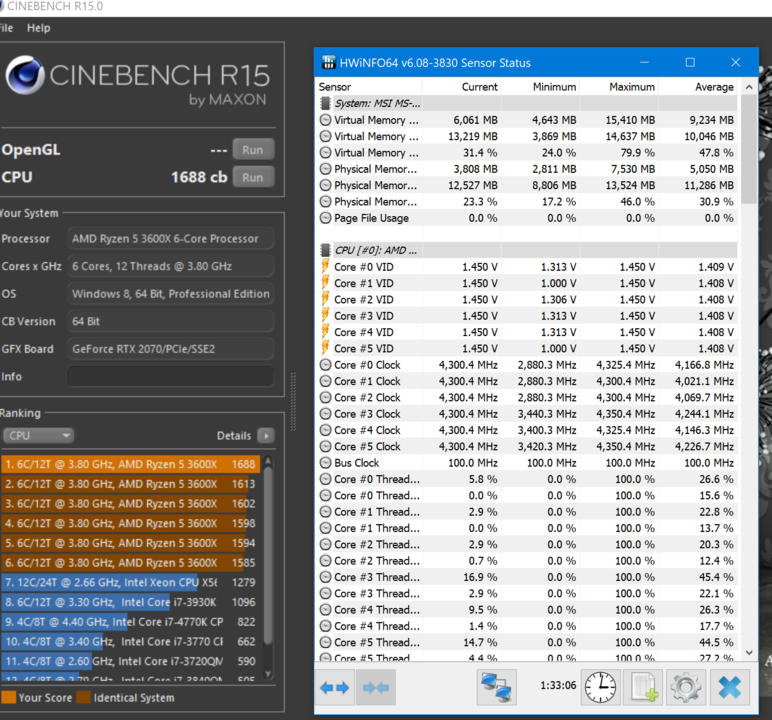Select the Core #4 Clock sensor row
The width and height of the screenshot is (772, 720).
click(527, 430)
